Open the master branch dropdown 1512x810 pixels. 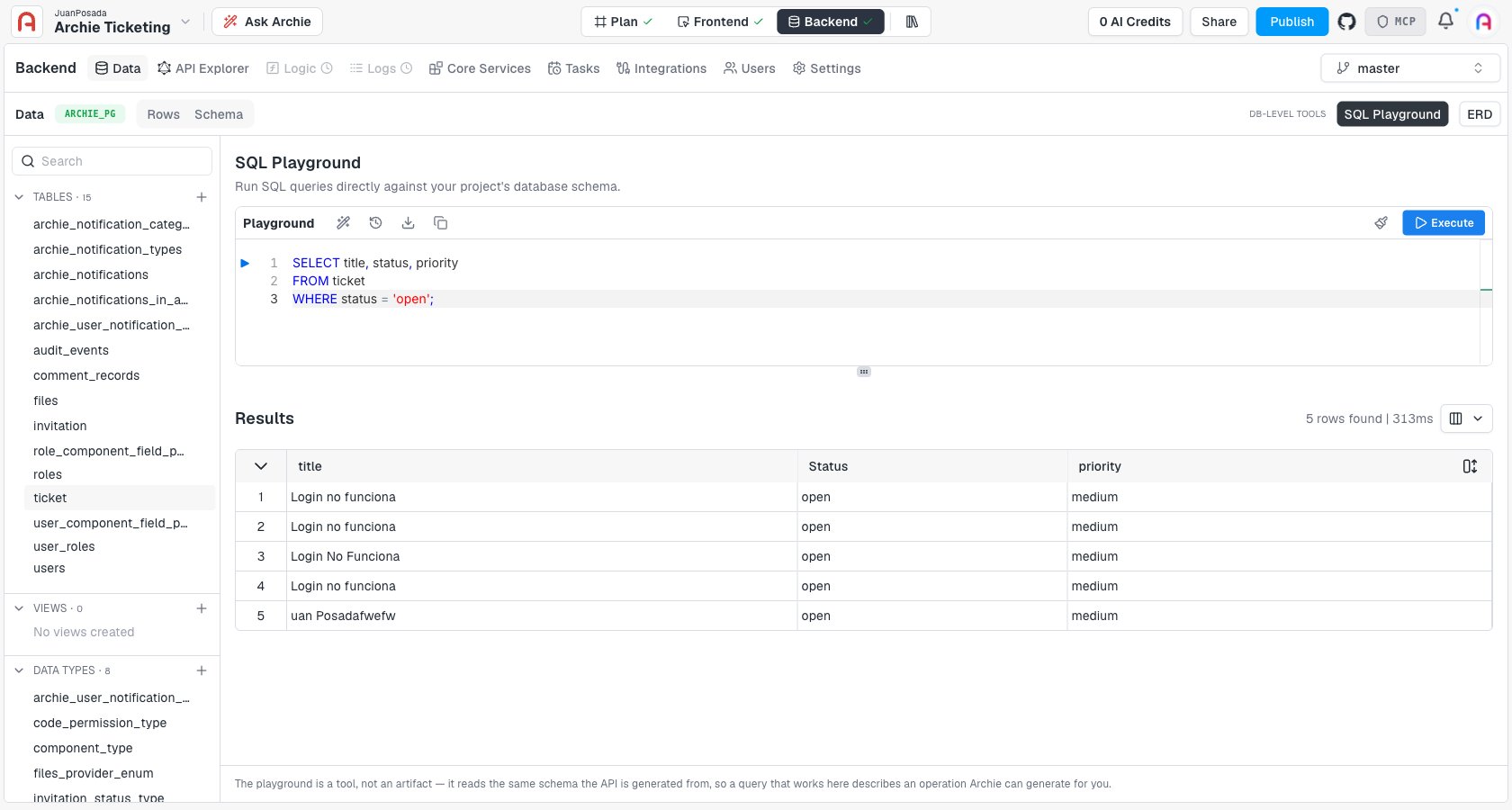(1410, 68)
